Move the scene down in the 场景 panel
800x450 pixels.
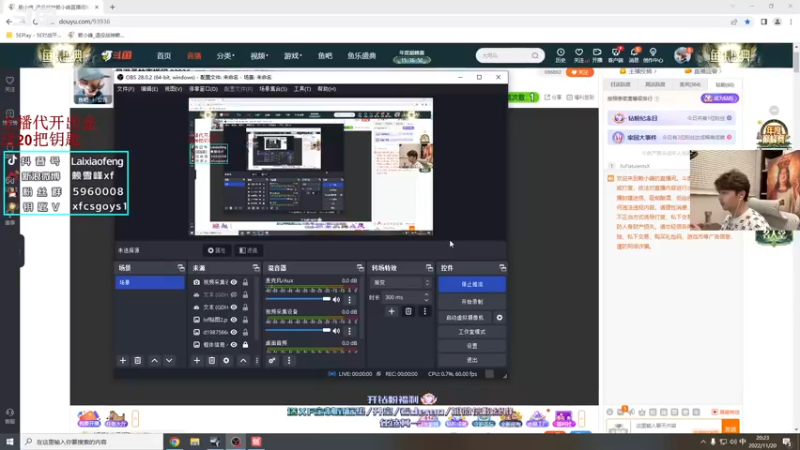pyautogui.click(x=169, y=361)
